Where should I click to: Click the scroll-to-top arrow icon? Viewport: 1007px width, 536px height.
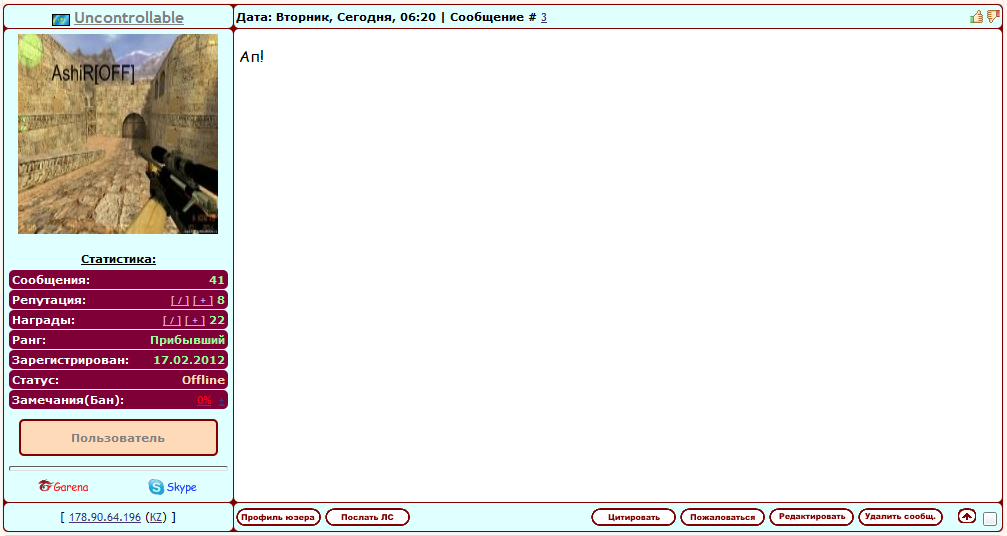point(967,516)
